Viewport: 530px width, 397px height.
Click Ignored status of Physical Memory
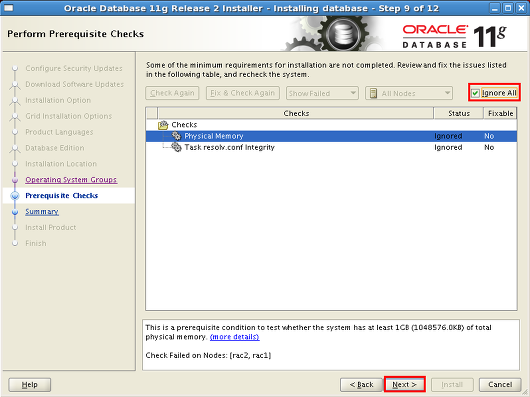[x=448, y=136]
